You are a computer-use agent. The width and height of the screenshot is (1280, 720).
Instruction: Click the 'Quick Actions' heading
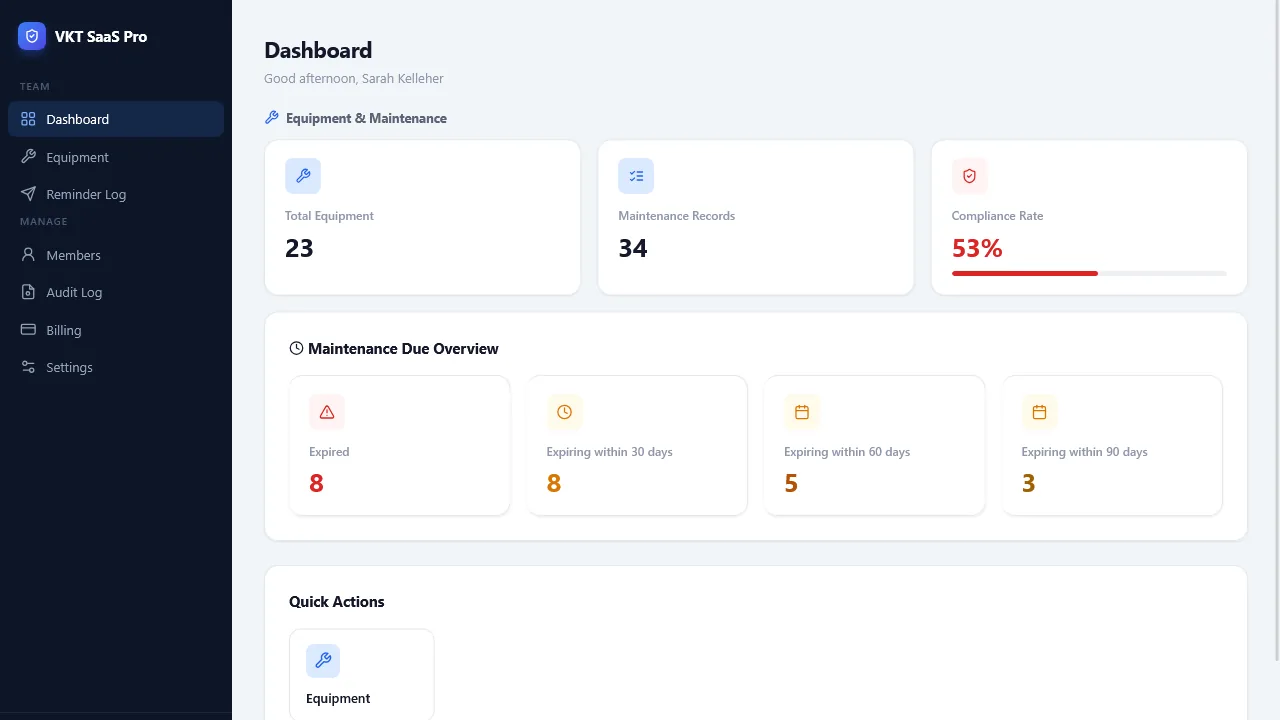point(337,602)
